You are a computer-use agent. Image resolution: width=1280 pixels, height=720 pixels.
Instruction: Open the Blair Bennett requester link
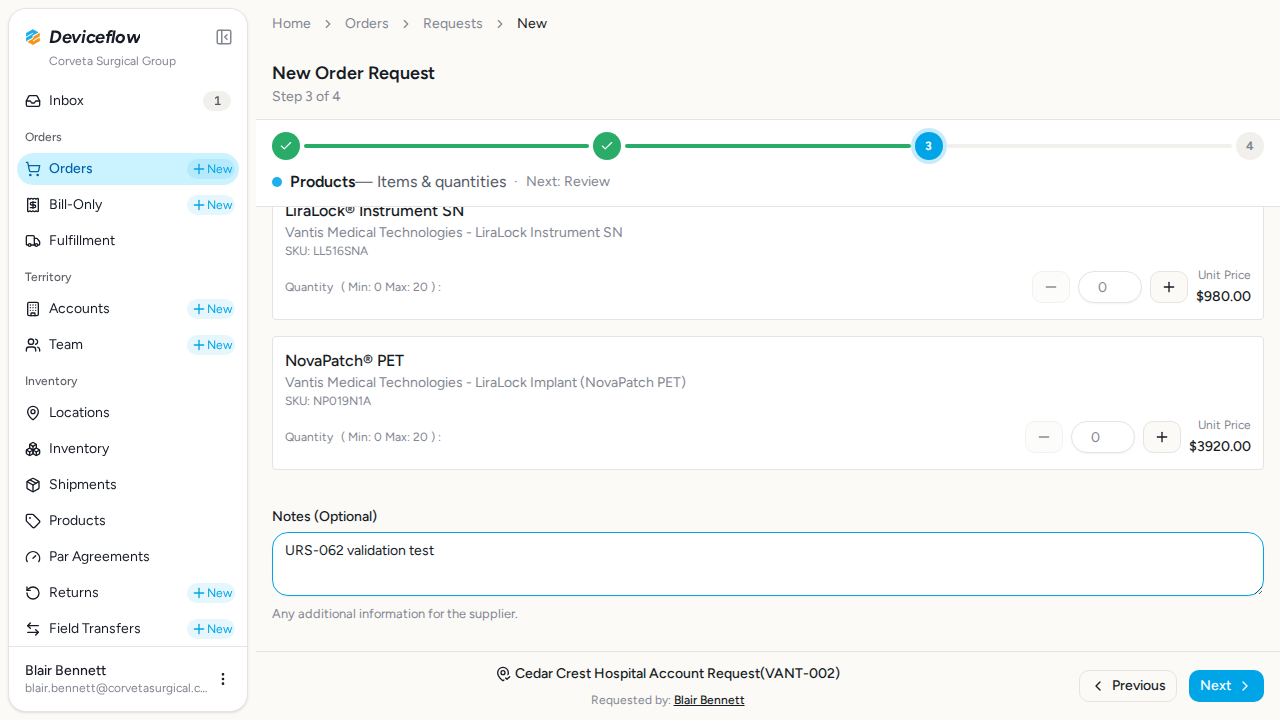[709, 700]
